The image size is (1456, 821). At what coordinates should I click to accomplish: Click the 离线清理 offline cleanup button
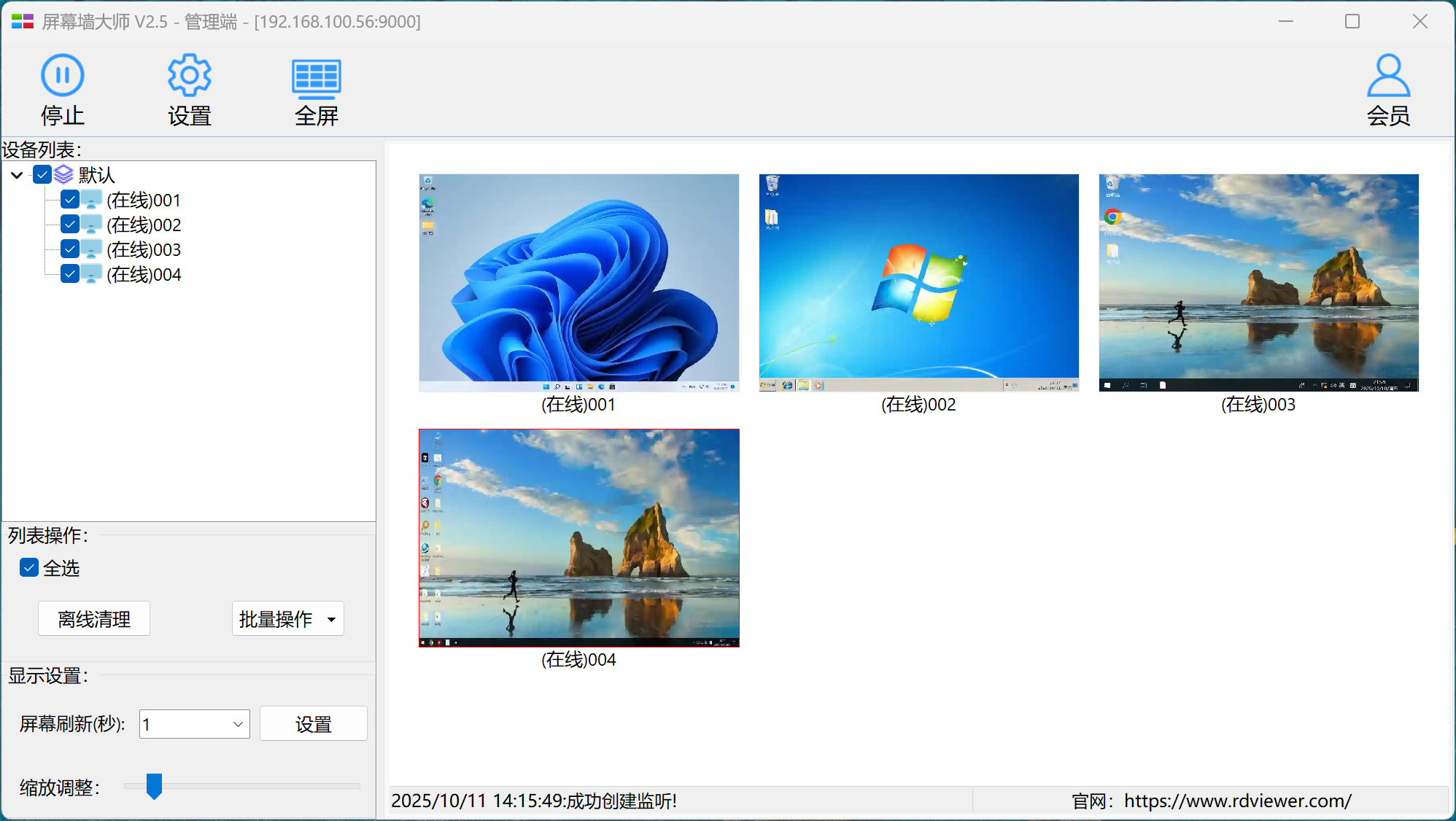(94, 619)
